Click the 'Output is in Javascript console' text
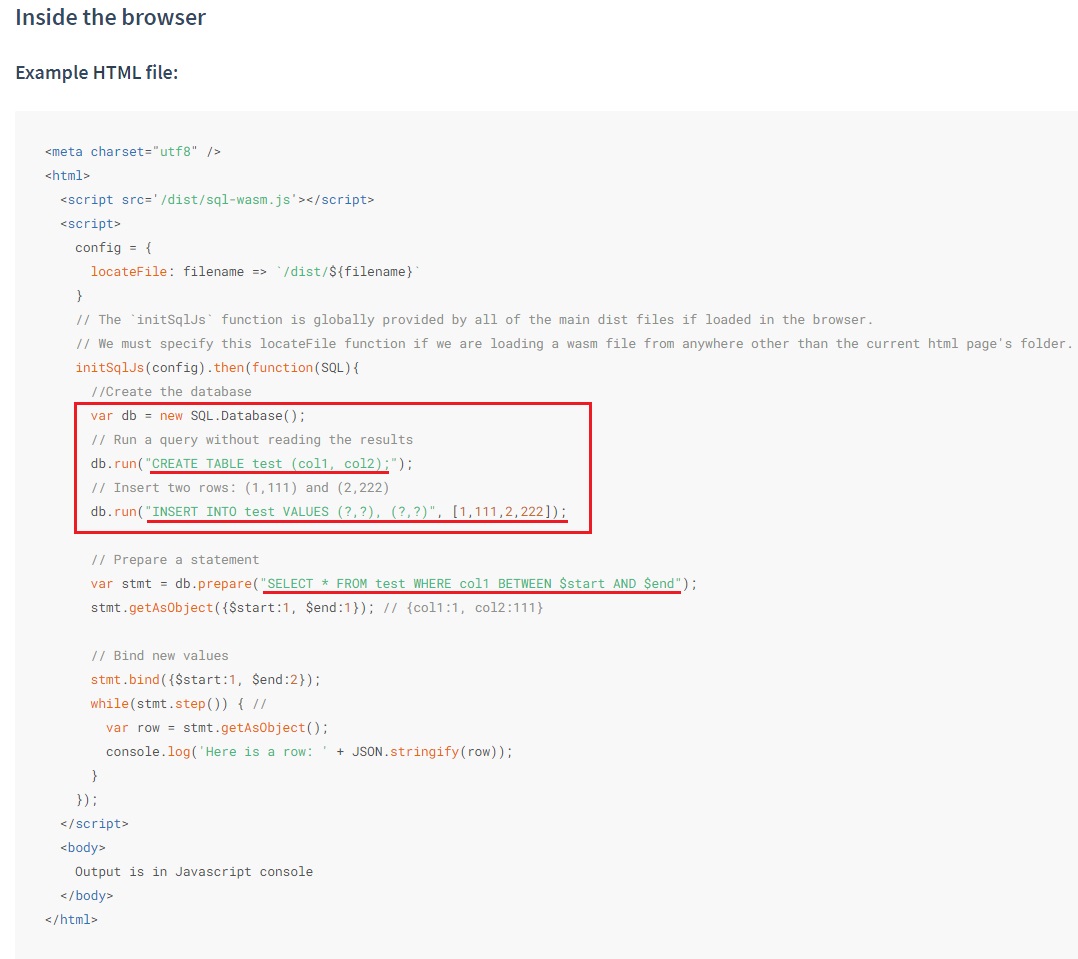 [194, 872]
